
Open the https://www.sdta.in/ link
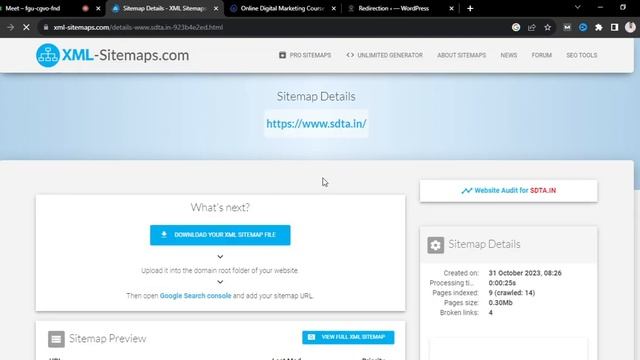coord(316,124)
